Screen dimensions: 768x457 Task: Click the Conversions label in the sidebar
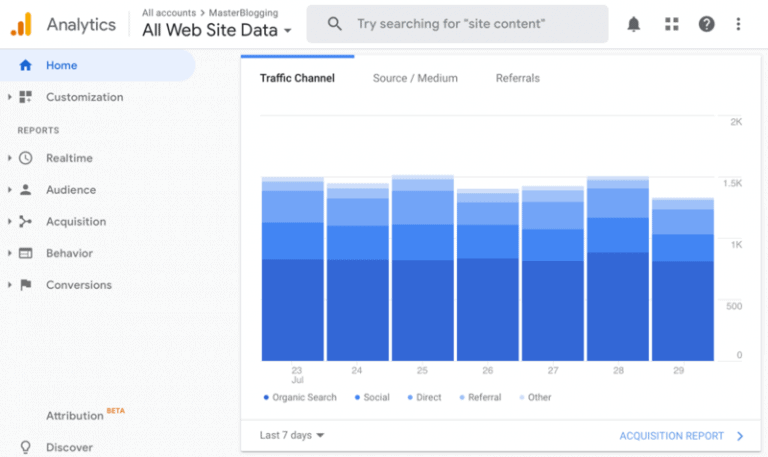coord(79,285)
